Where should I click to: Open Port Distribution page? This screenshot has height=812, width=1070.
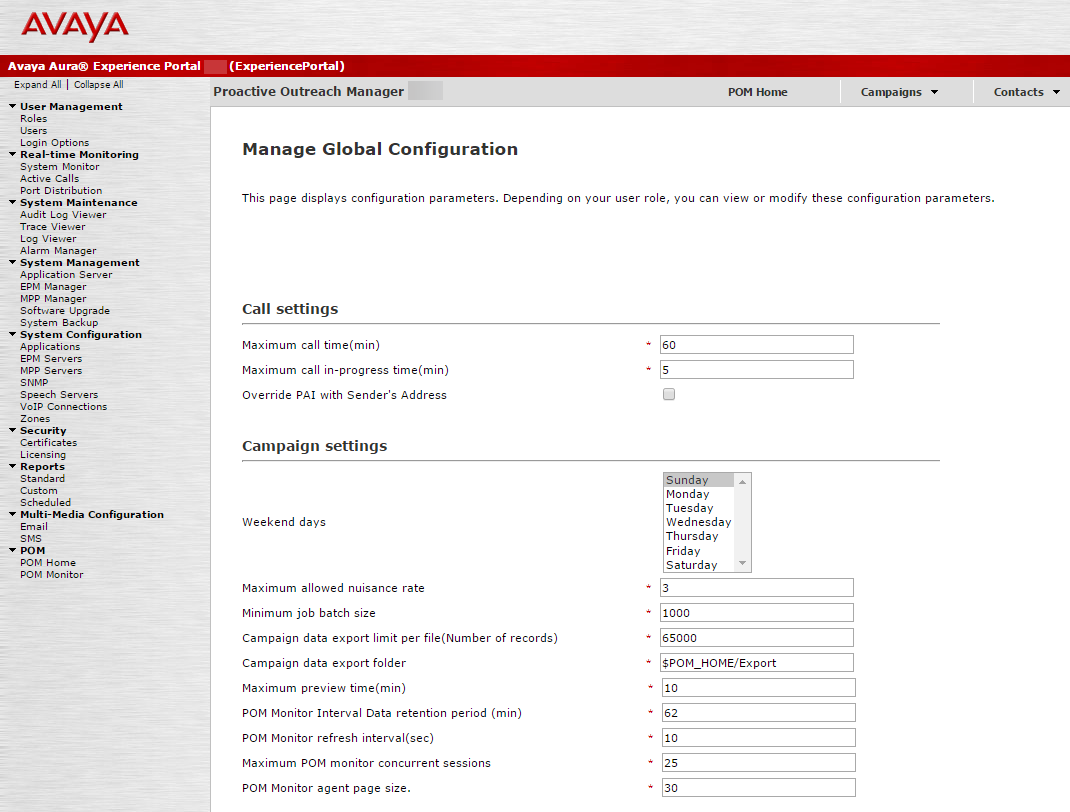[x=61, y=190]
